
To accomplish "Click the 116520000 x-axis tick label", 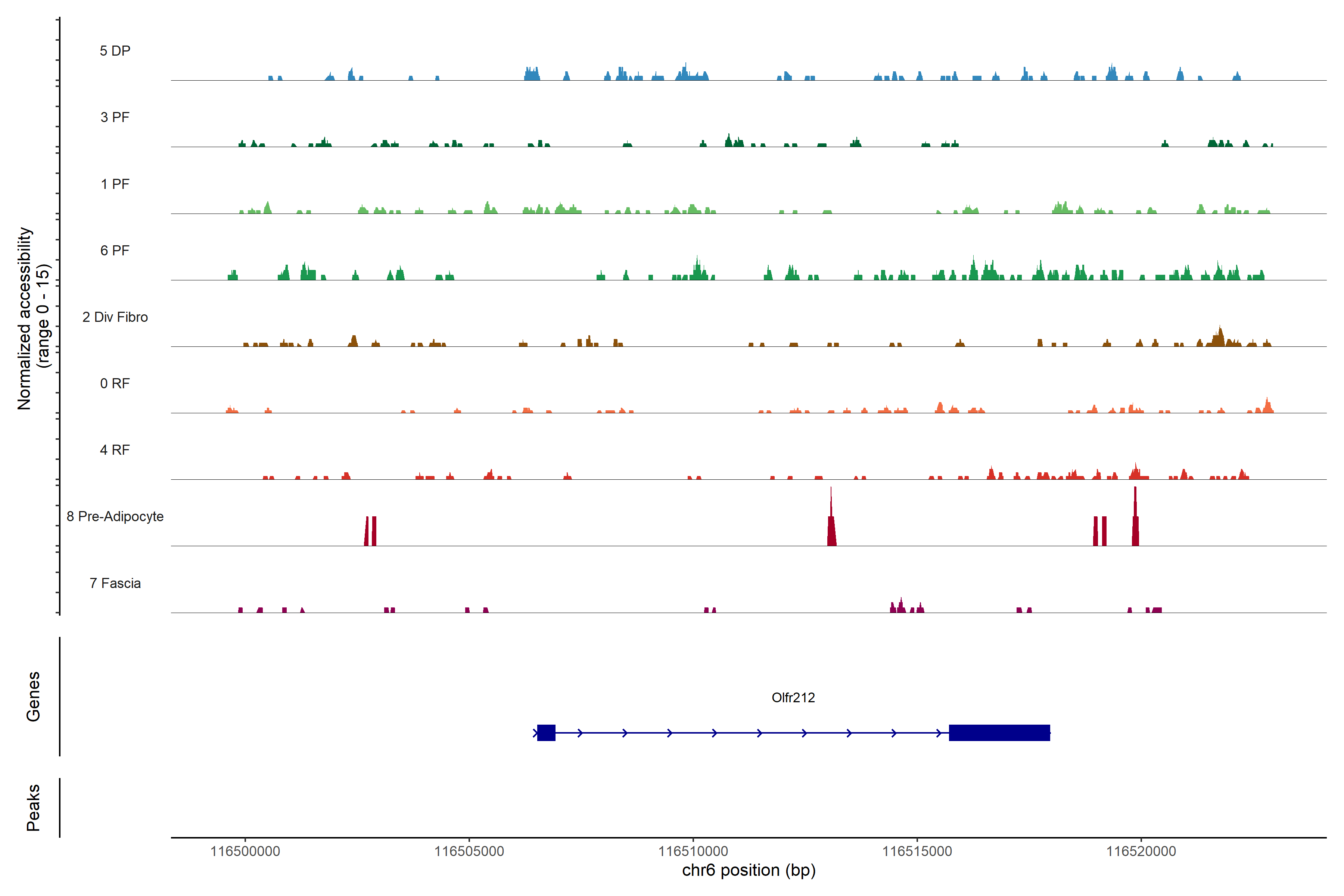I will (x=1141, y=852).
